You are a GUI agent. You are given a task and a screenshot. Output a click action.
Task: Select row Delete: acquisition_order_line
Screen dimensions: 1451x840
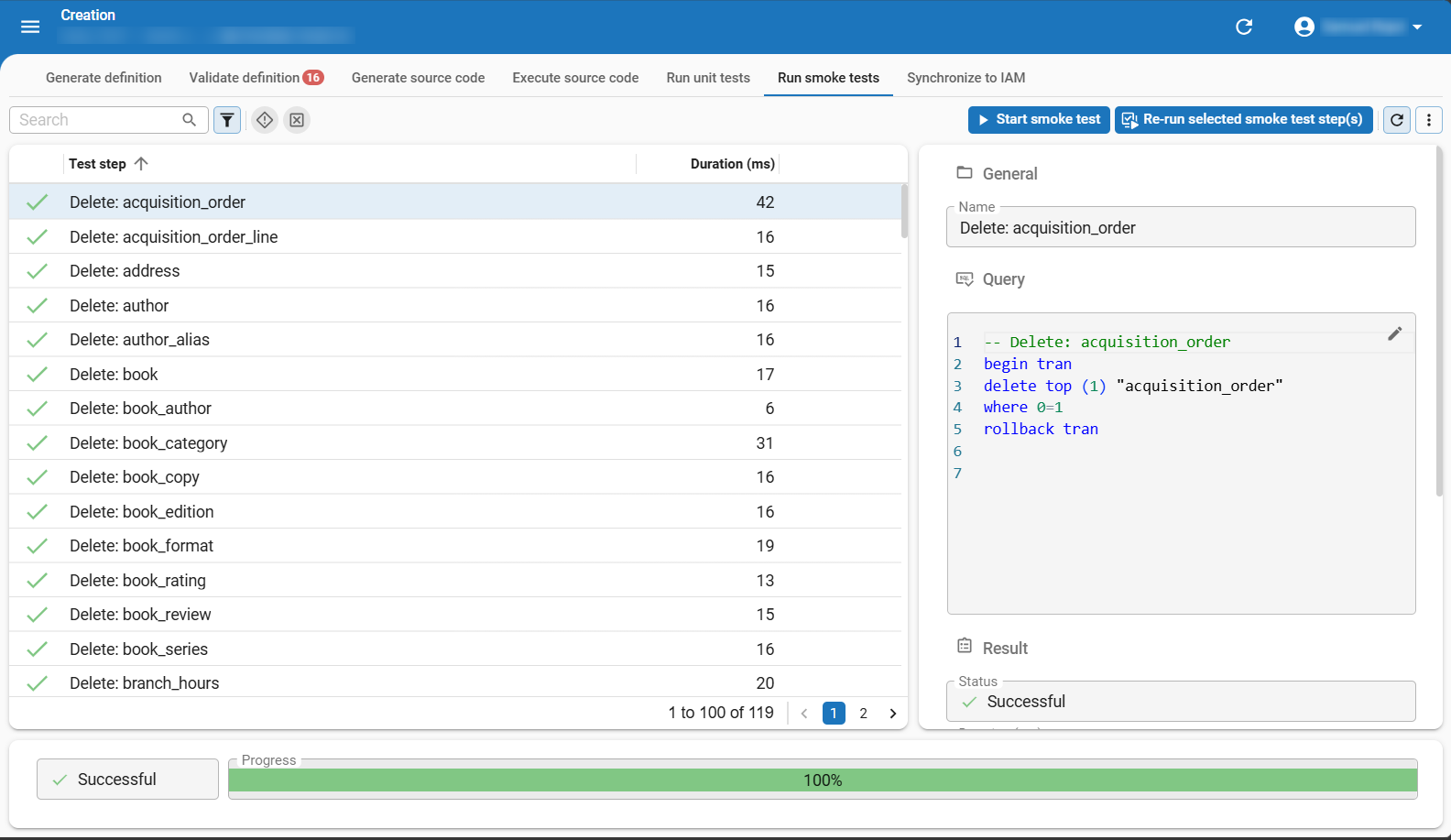coord(455,236)
